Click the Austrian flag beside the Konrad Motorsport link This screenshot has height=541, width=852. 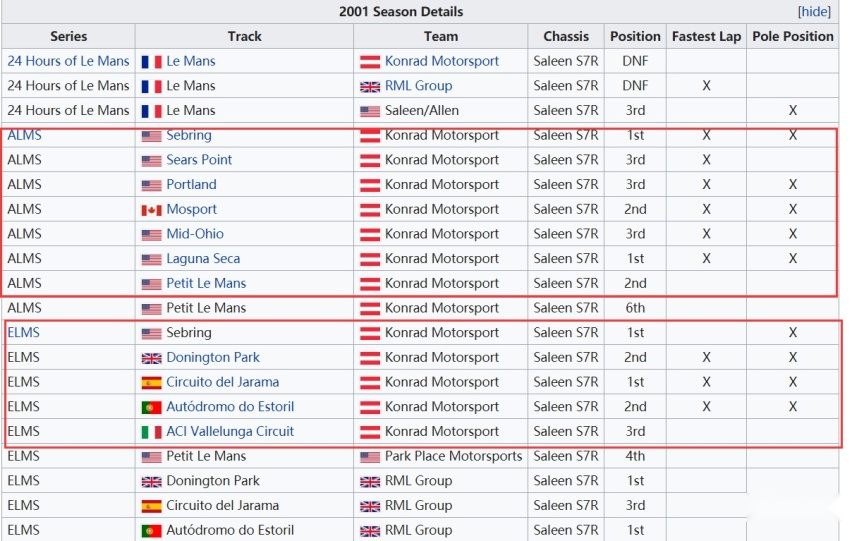click(370, 62)
